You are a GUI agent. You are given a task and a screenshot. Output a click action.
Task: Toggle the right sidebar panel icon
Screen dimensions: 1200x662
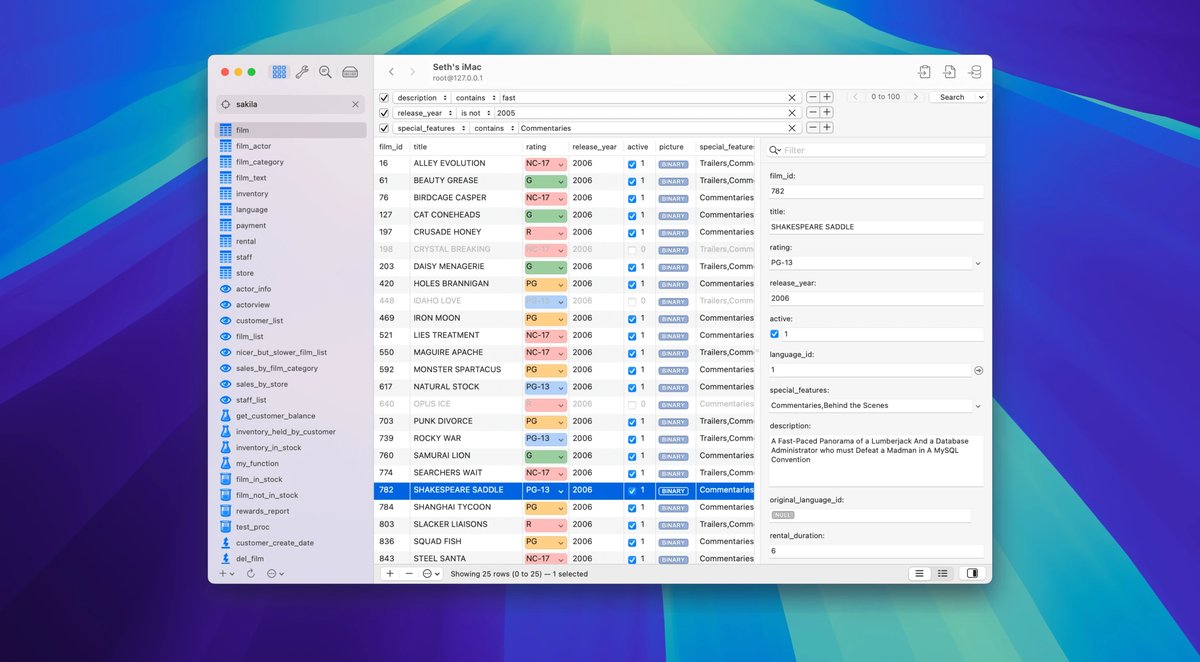coord(970,574)
